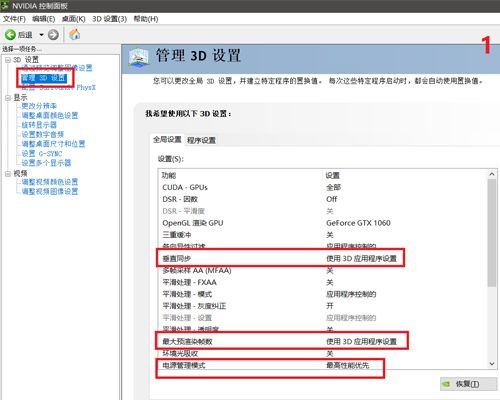This screenshot has width=500, height=400.
Task: Open the 3D 设置(3) menu
Action: click(x=110, y=19)
